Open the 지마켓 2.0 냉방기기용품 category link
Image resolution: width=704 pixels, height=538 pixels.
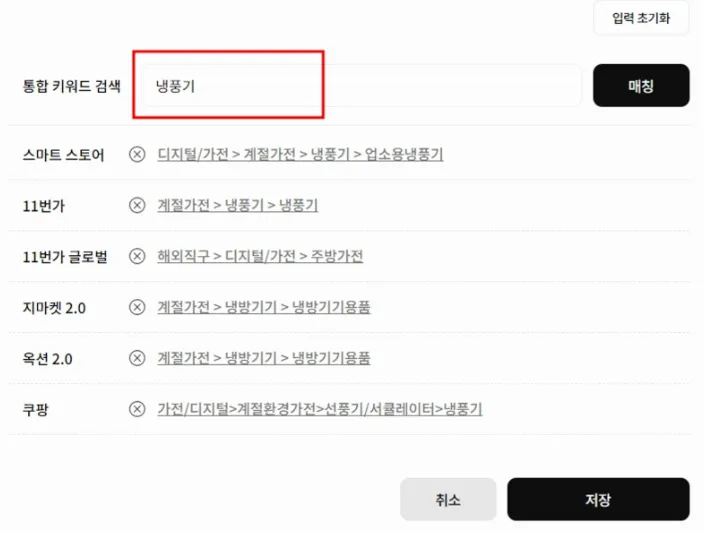click(264, 307)
